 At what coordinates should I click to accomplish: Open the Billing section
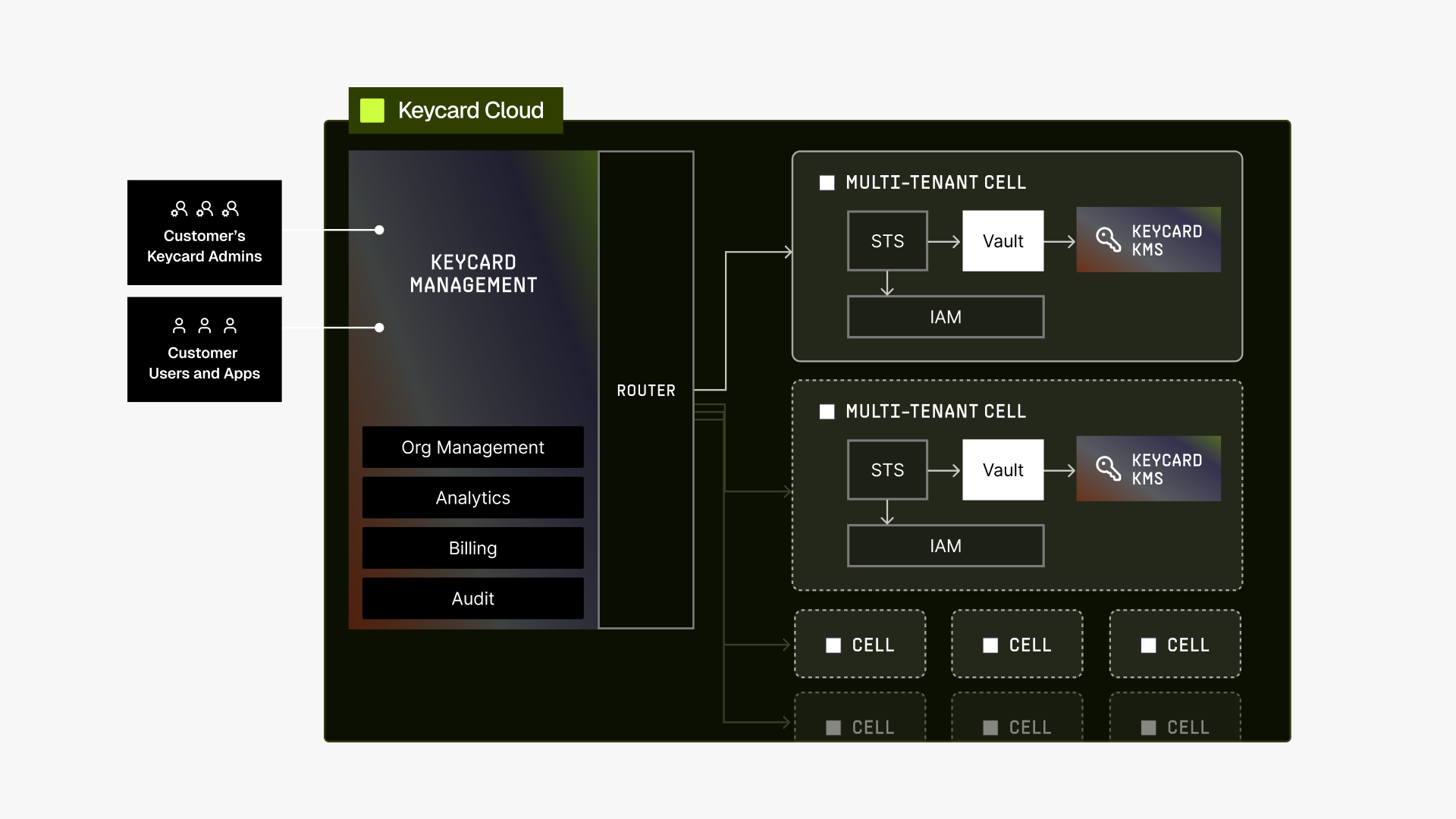472,548
